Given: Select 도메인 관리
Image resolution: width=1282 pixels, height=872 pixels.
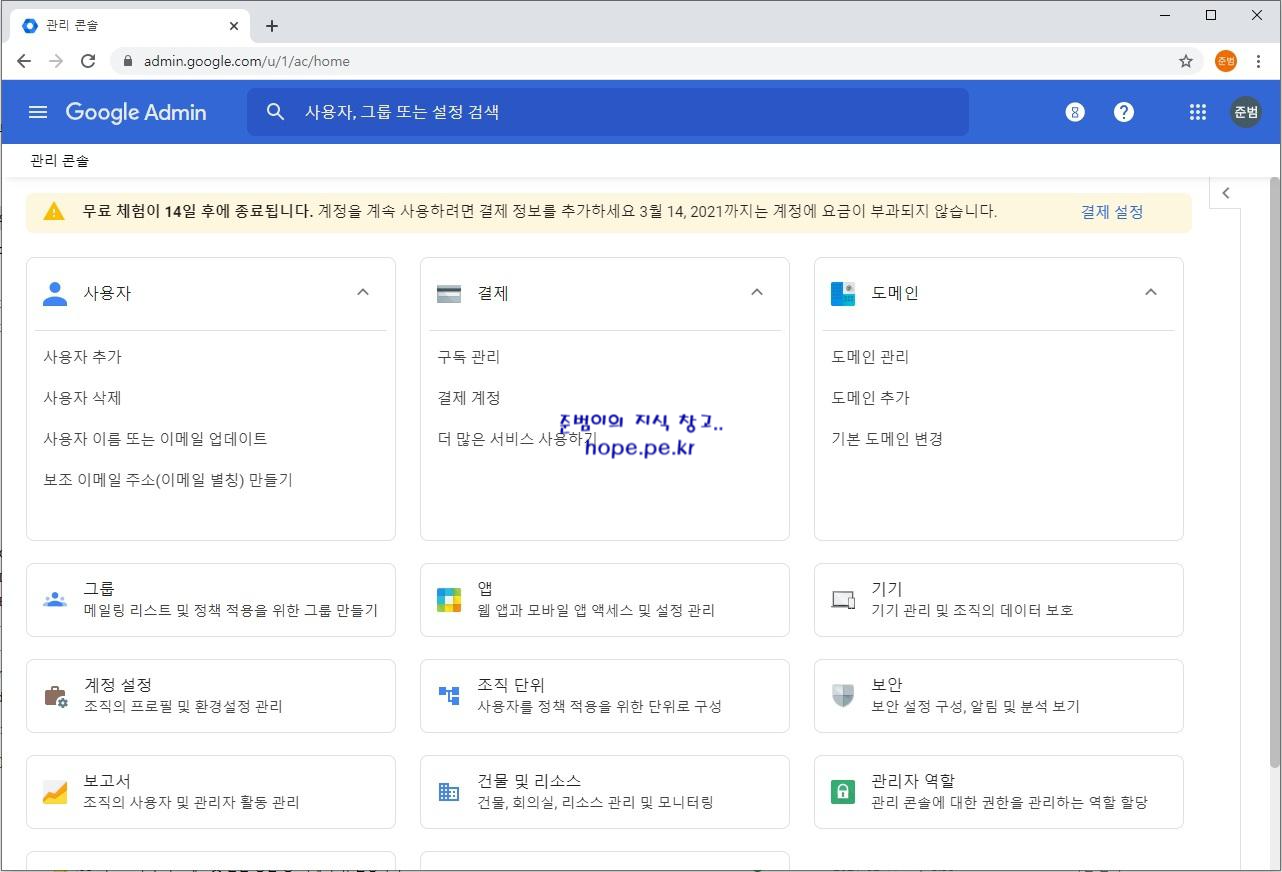Looking at the screenshot, I should coord(870,357).
